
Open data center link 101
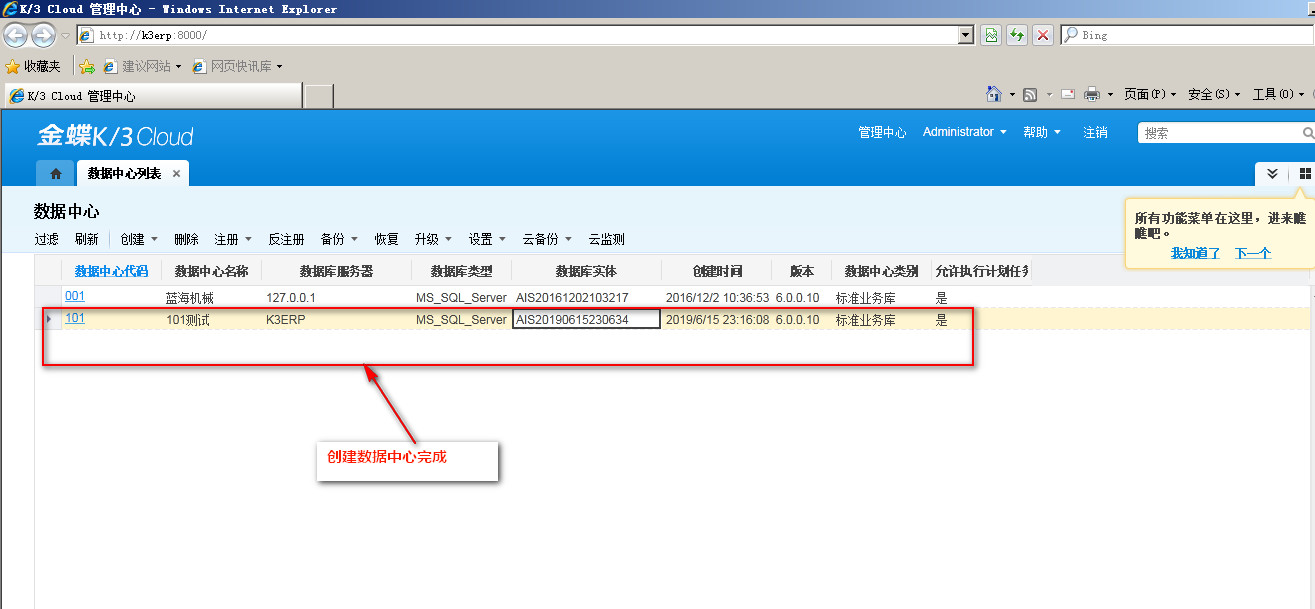(x=75, y=319)
